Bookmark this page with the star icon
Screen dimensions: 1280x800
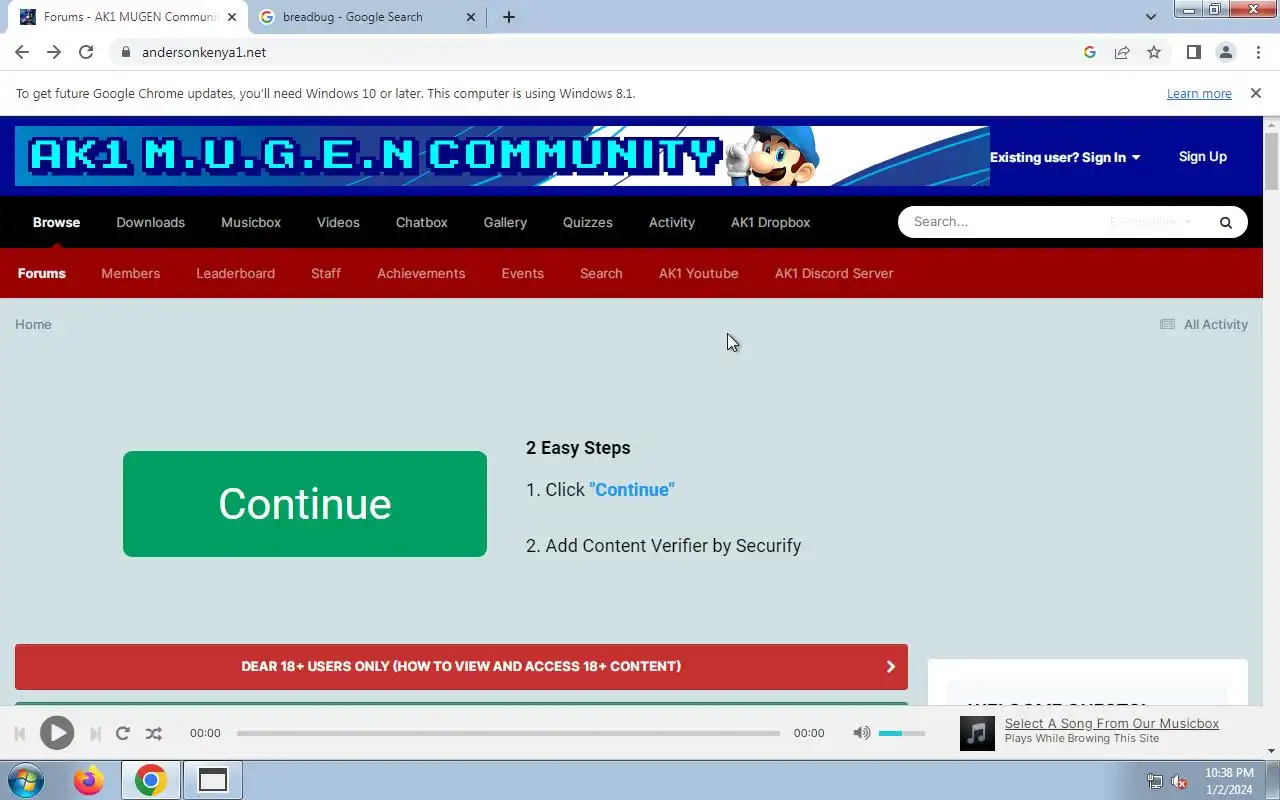tap(1154, 52)
